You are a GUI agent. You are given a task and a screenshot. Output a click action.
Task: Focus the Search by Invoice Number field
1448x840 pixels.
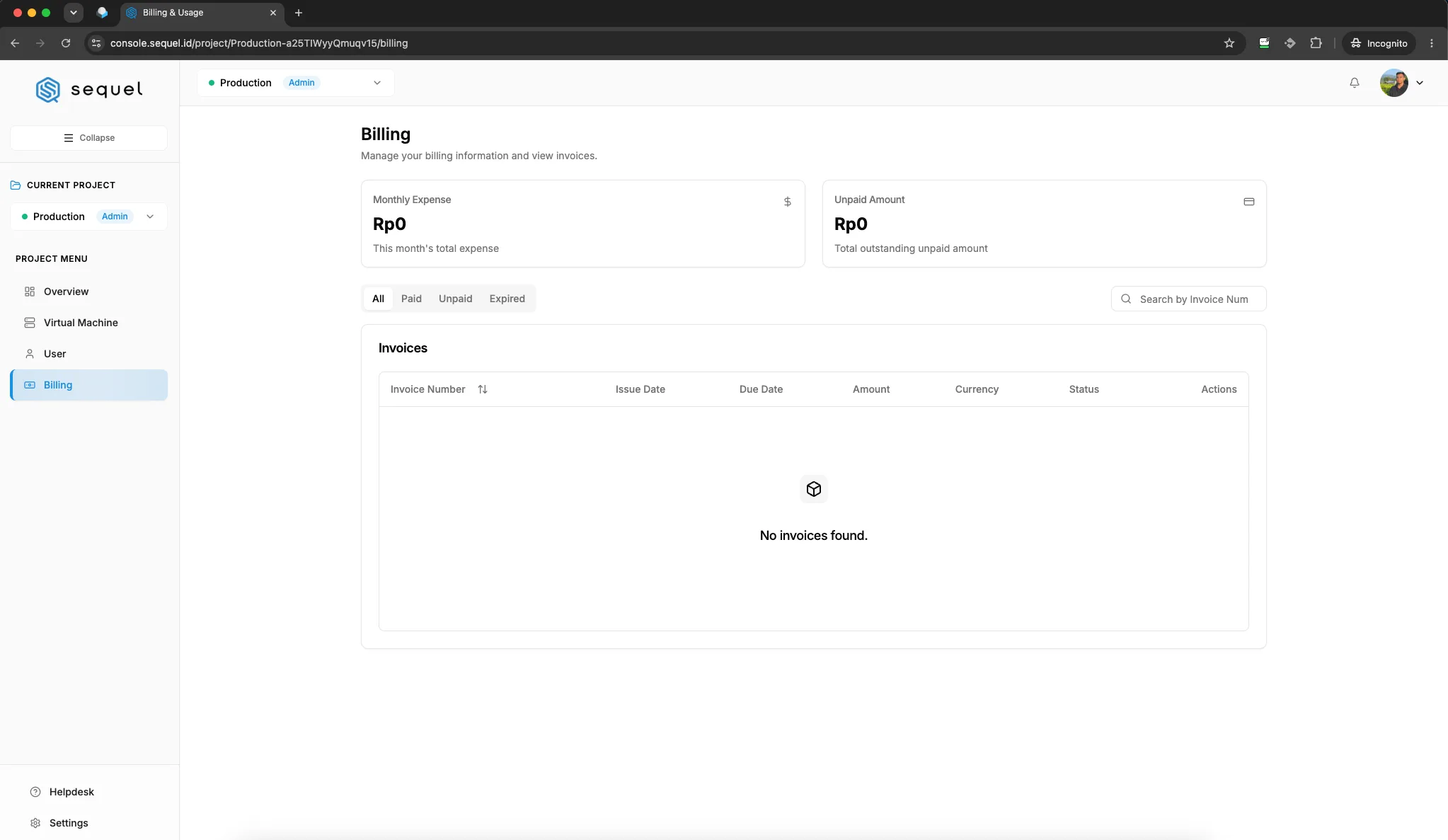click(x=1188, y=299)
